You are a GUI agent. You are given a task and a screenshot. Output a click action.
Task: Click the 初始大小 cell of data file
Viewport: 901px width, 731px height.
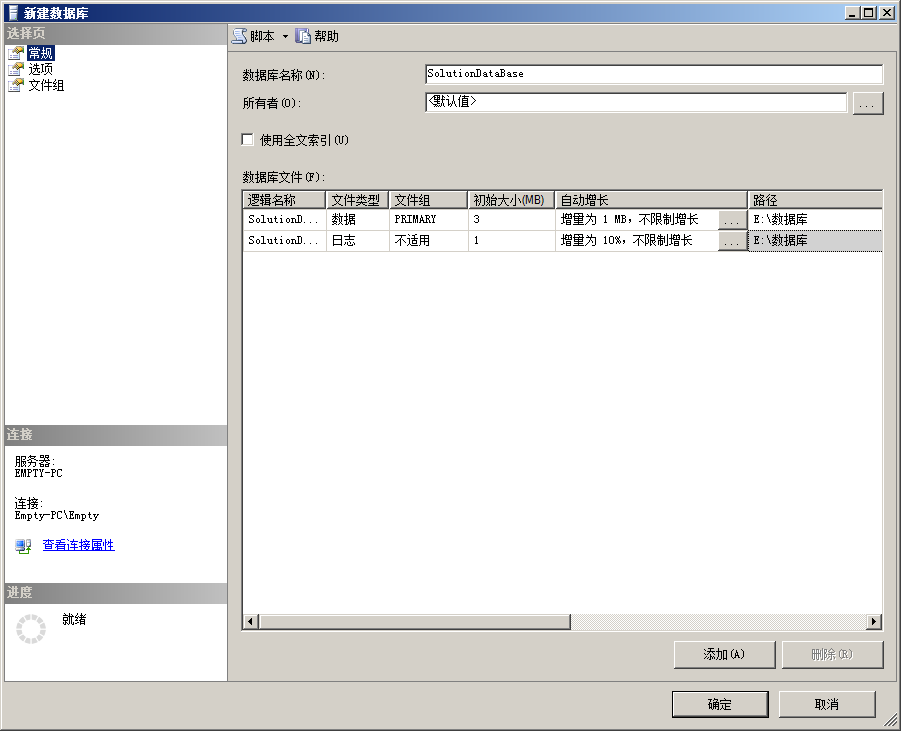tap(510, 219)
